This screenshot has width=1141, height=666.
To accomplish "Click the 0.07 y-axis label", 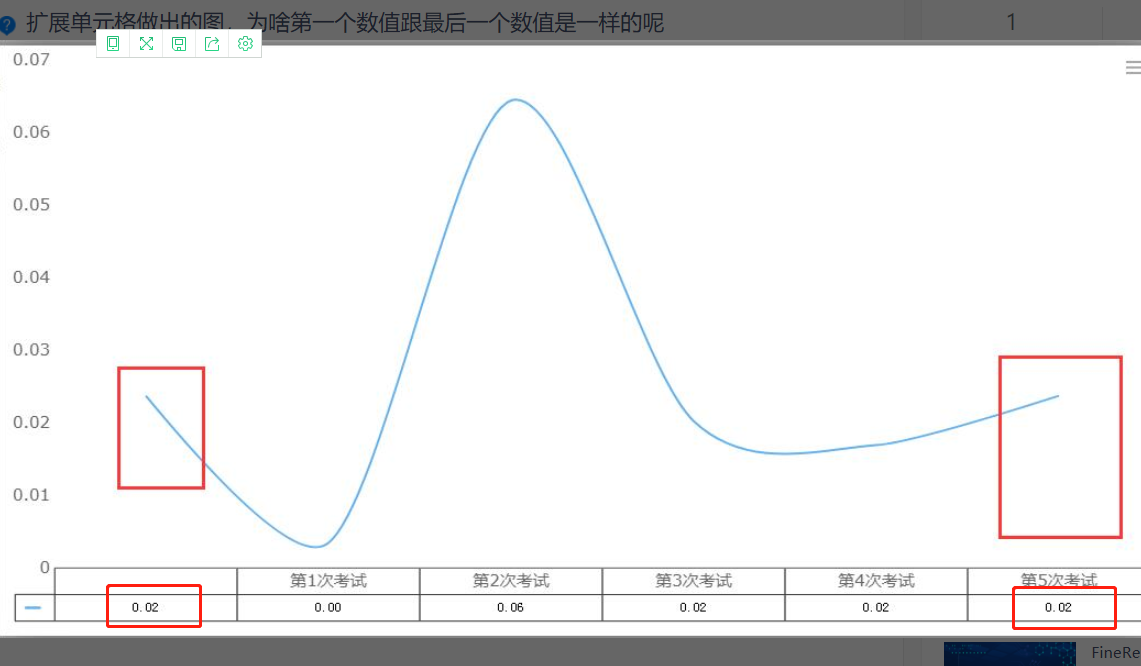I will coord(31,60).
